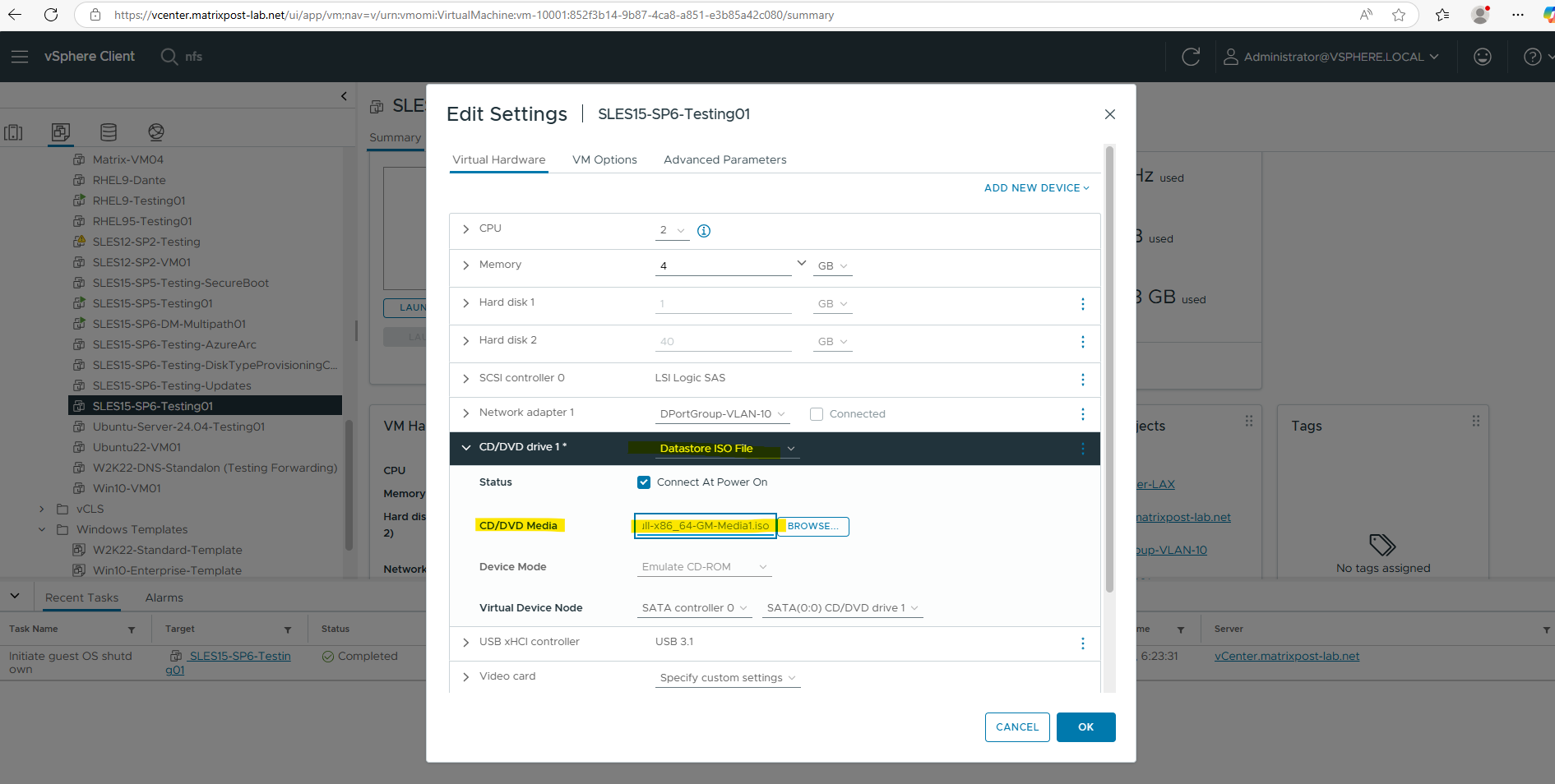Open SATA controller 0 dropdown
The width and height of the screenshot is (1555, 784).
pos(694,608)
